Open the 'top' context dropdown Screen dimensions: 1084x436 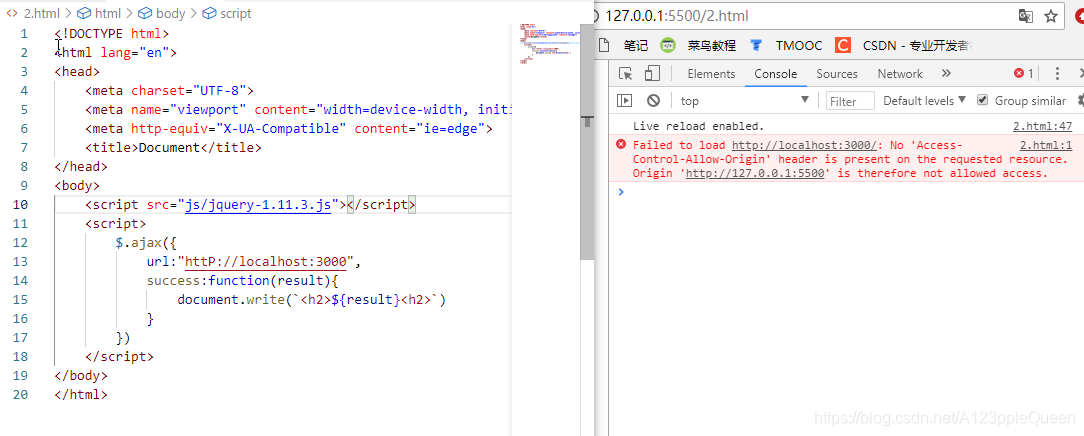tap(745, 101)
